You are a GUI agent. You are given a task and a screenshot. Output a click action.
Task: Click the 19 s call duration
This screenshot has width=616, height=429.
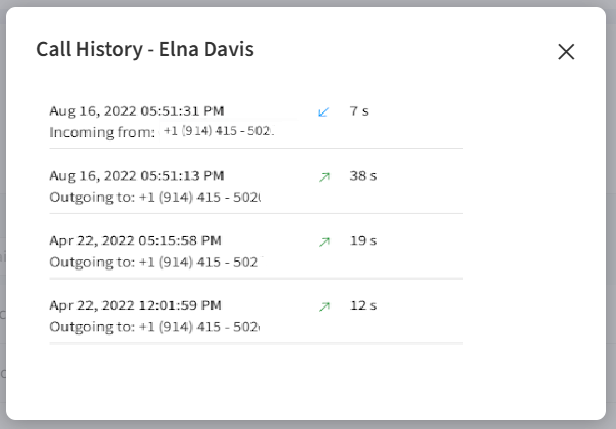coord(363,241)
